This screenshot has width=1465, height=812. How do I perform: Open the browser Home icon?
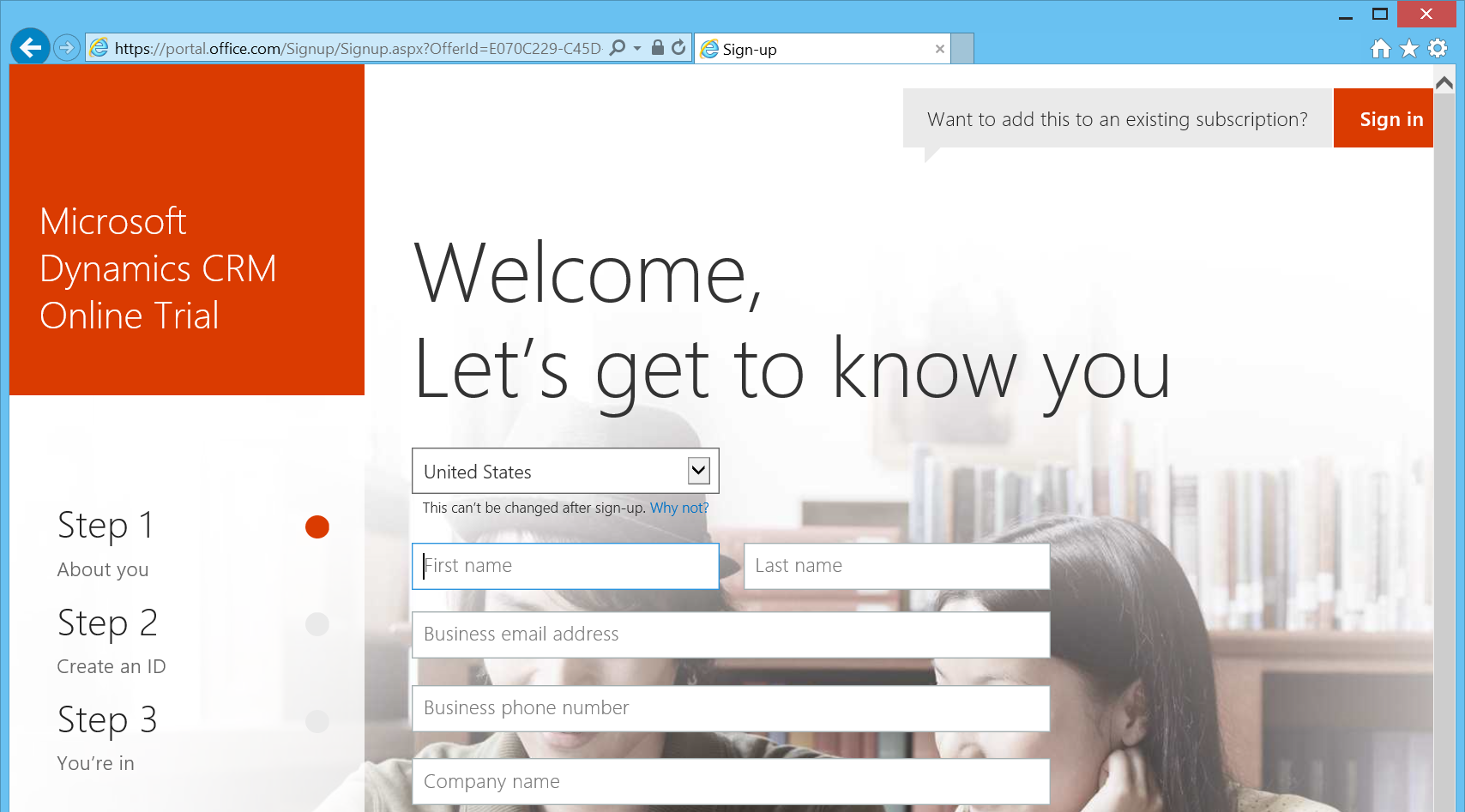point(1380,49)
